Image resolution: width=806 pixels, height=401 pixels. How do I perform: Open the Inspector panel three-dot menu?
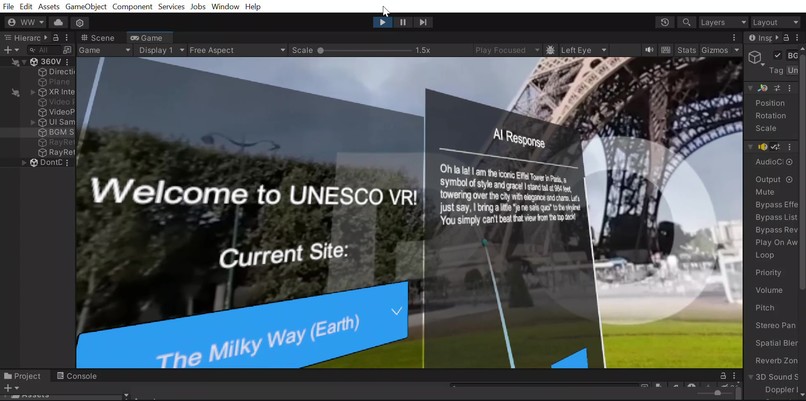[795, 38]
